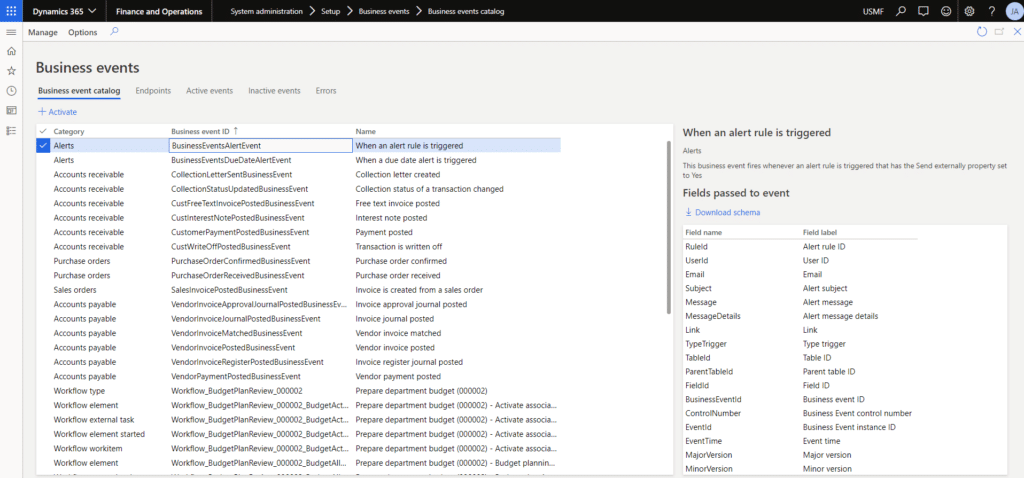
Task: Click the Name column header
Action: (x=365, y=131)
